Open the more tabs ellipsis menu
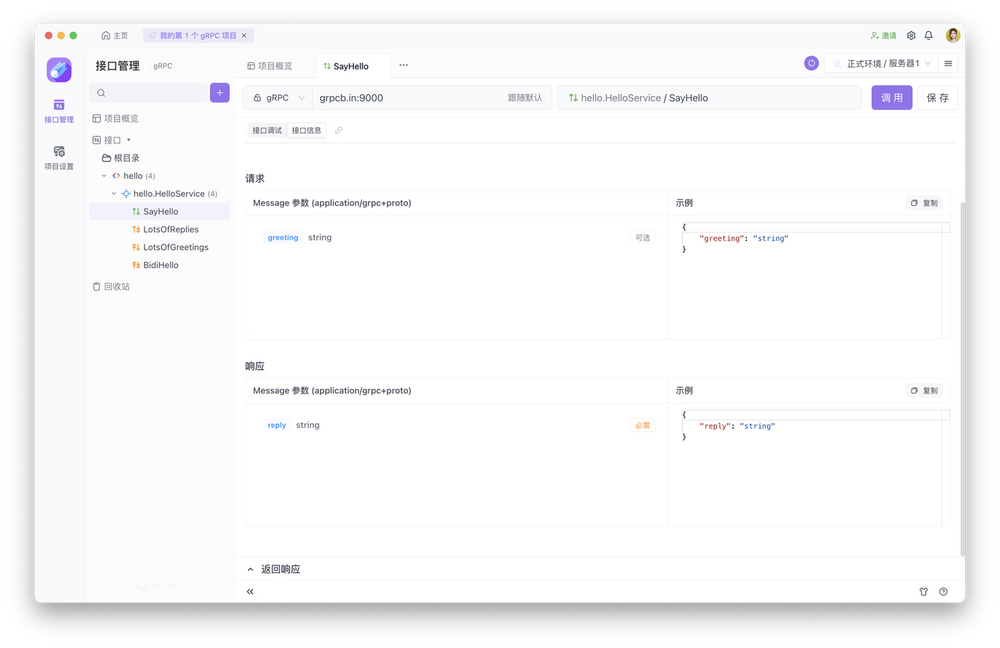1000x648 pixels. pyautogui.click(x=404, y=65)
